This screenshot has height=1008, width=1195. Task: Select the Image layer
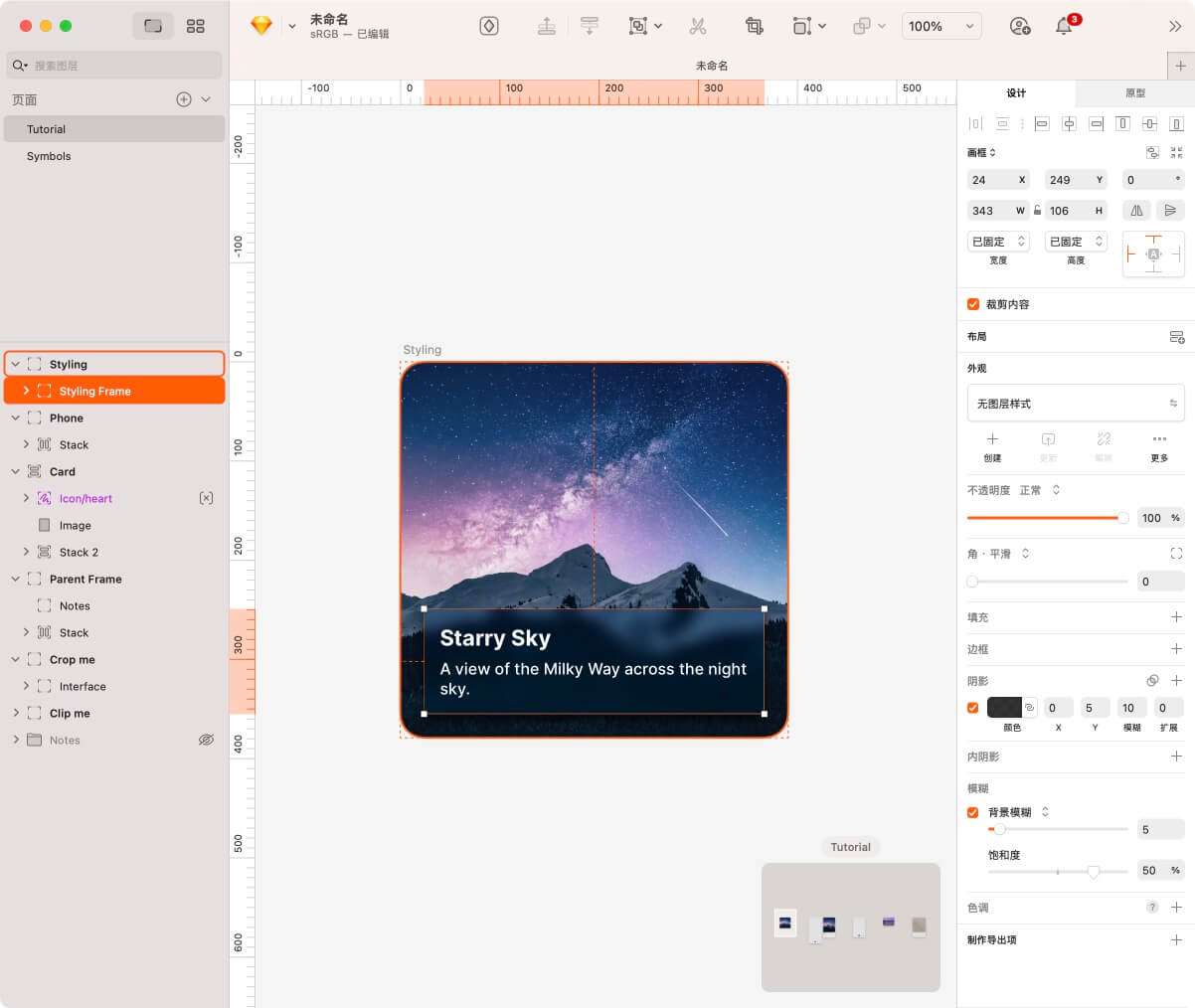(114, 525)
